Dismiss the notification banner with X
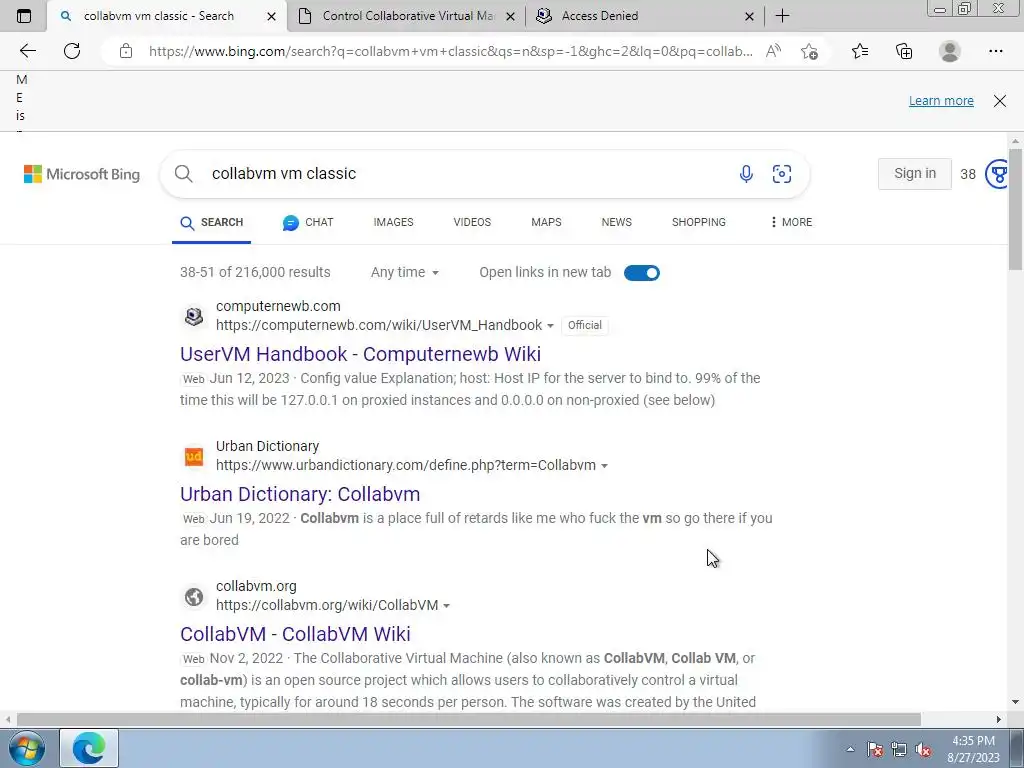 [x=1000, y=101]
